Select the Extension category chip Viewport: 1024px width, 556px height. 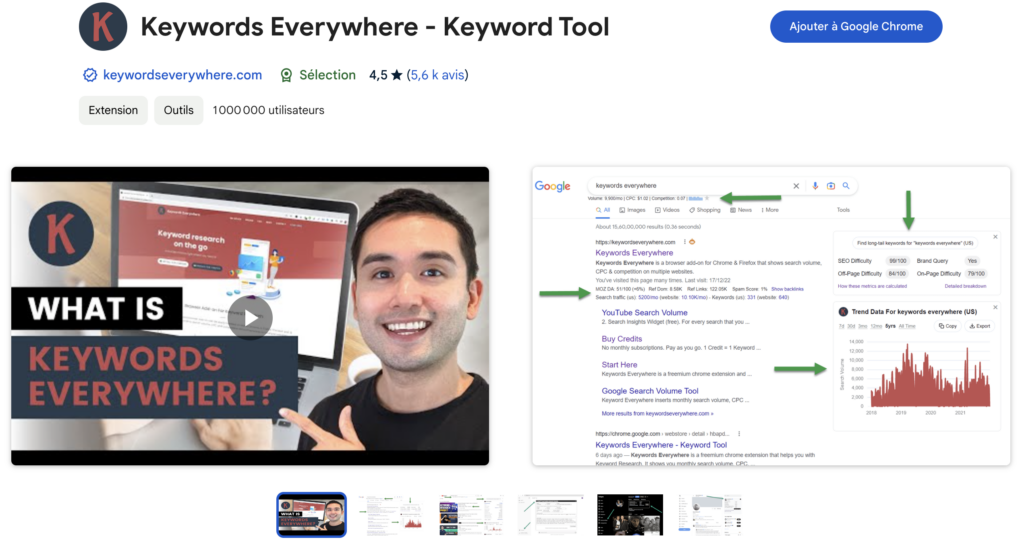tap(113, 110)
